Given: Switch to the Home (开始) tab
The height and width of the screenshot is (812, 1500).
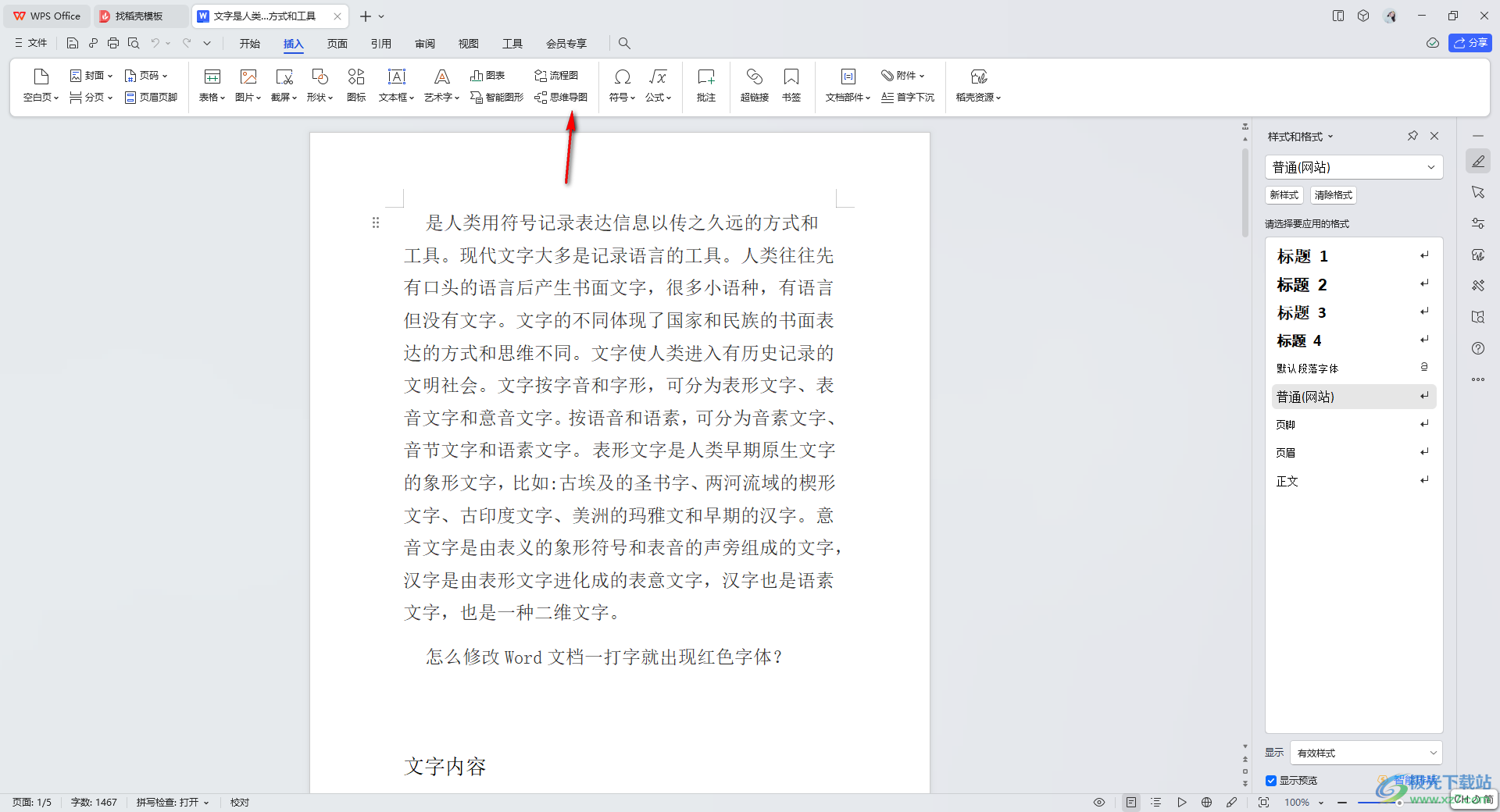Looking at the screenshot, I should point(250,44).
